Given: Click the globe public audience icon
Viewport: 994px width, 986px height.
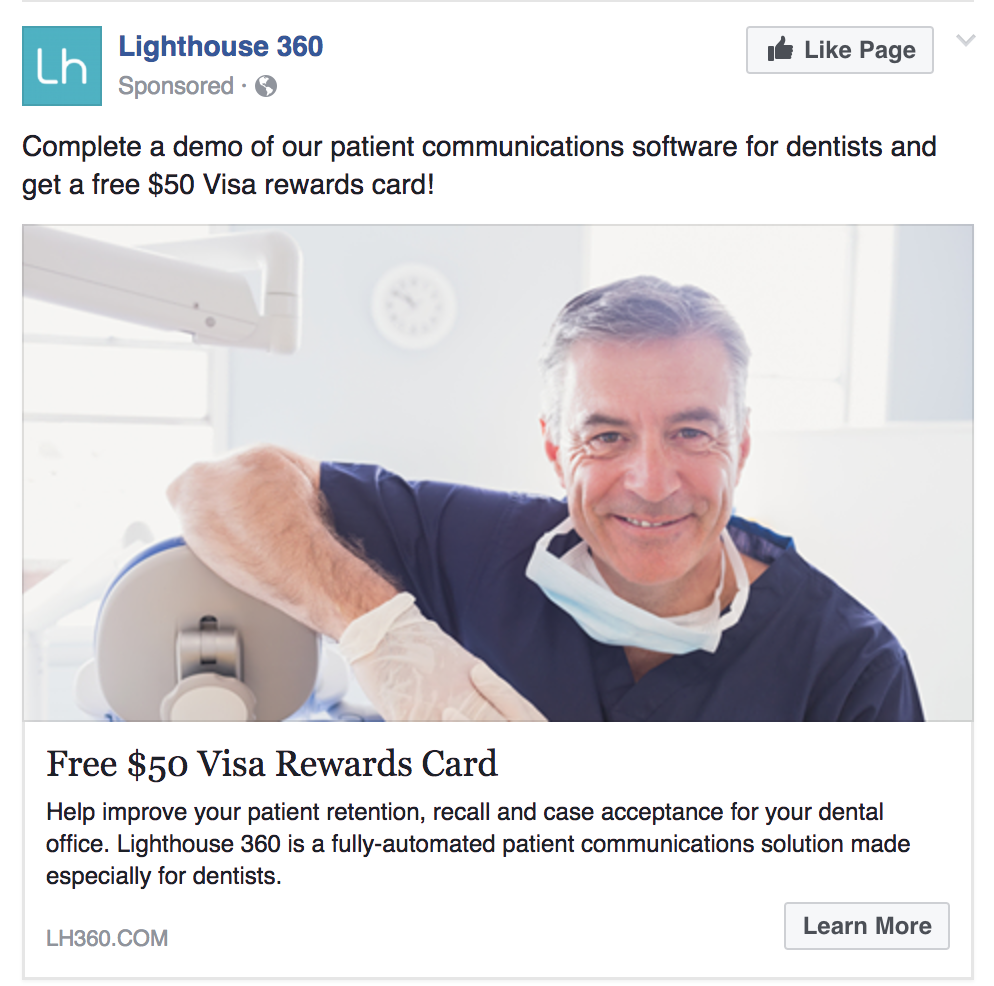Looking at the screenshot, I should pos(266,86).
